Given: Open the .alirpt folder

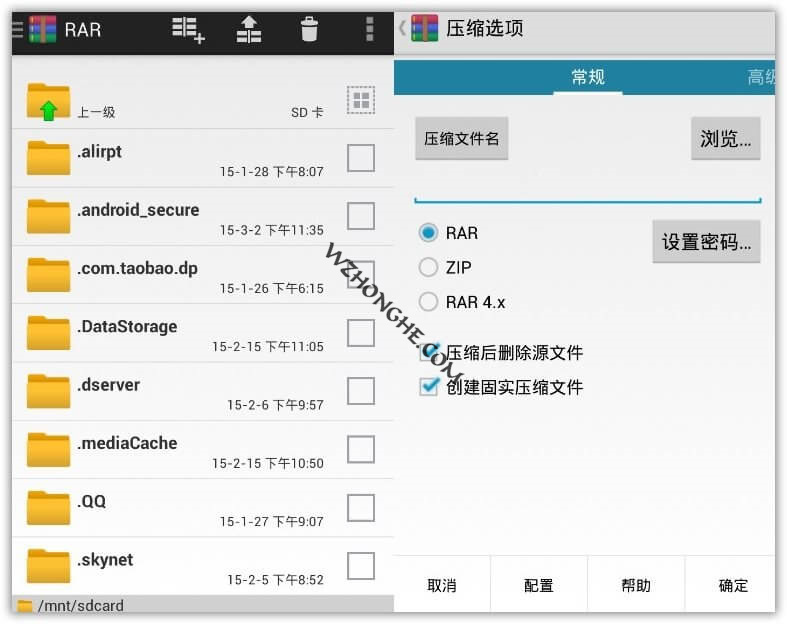Looking at the screenshot, I should tap(99, 152).
